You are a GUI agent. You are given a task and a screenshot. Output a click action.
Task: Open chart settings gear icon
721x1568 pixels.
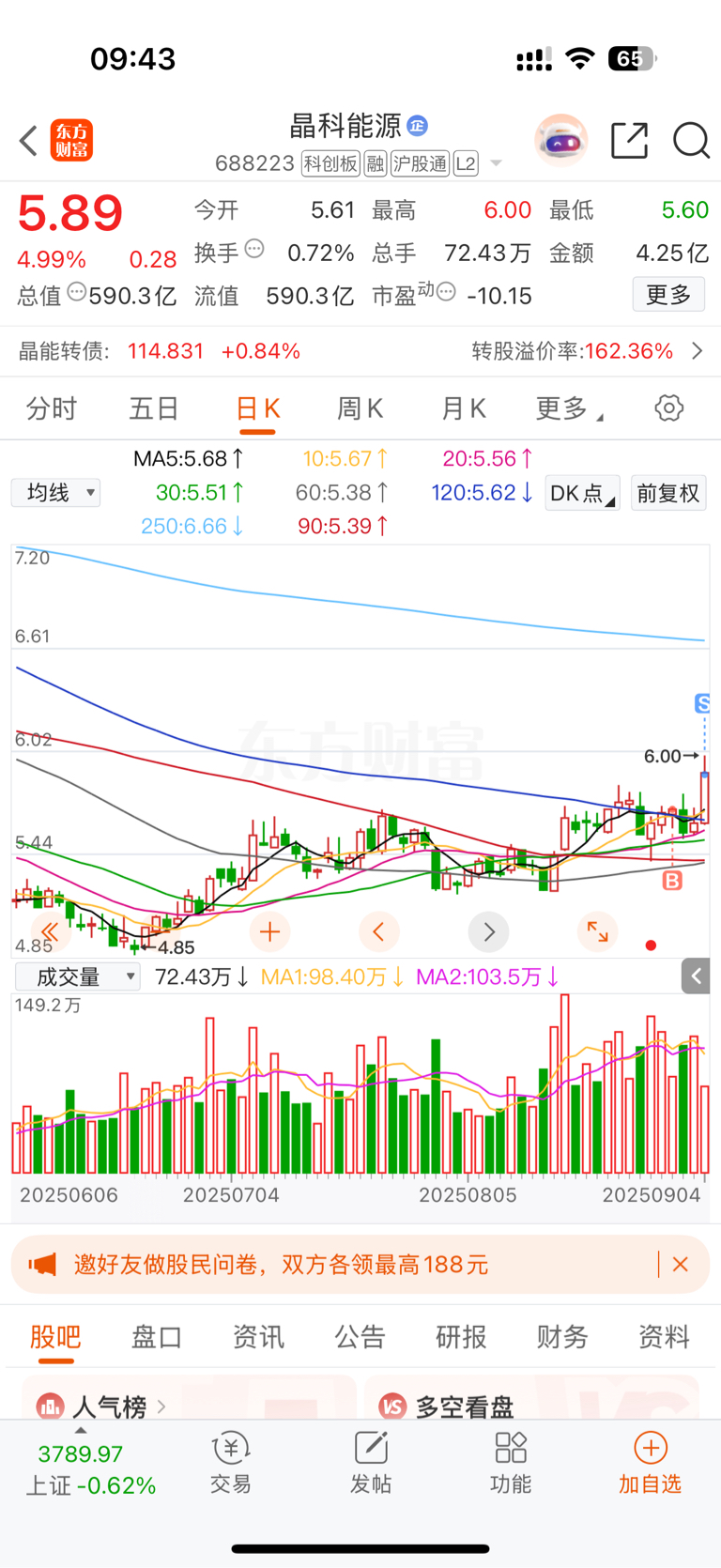pos(668,408)
